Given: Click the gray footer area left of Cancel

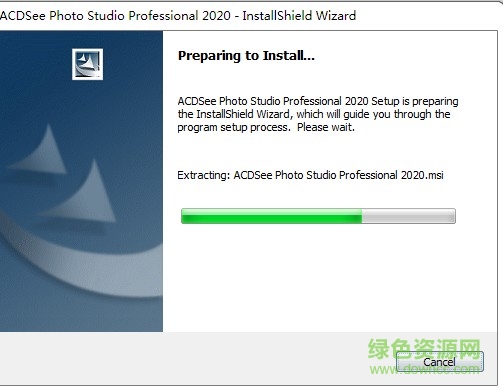Looking at the screenshot, I should (197, 358).
